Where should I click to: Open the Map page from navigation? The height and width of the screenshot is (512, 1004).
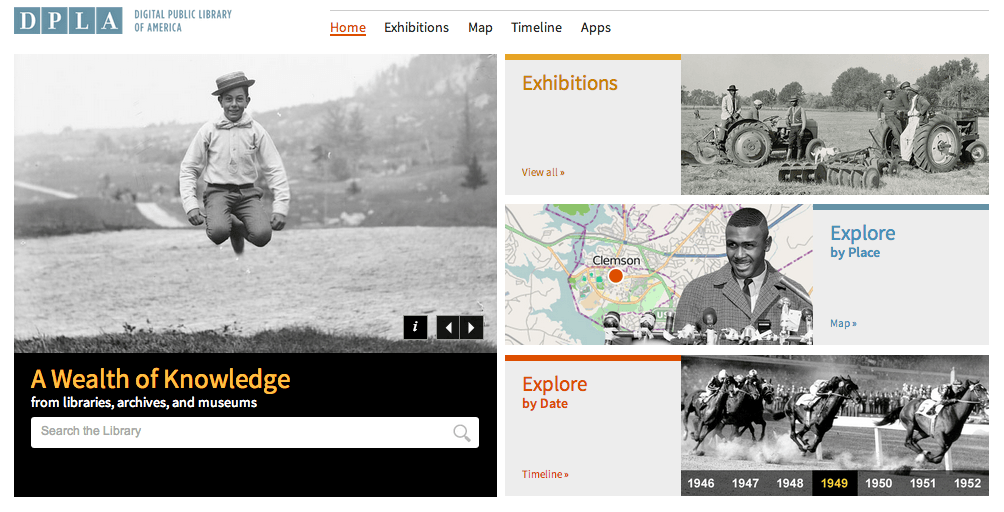pyautogui.click(x=480, y=28)
